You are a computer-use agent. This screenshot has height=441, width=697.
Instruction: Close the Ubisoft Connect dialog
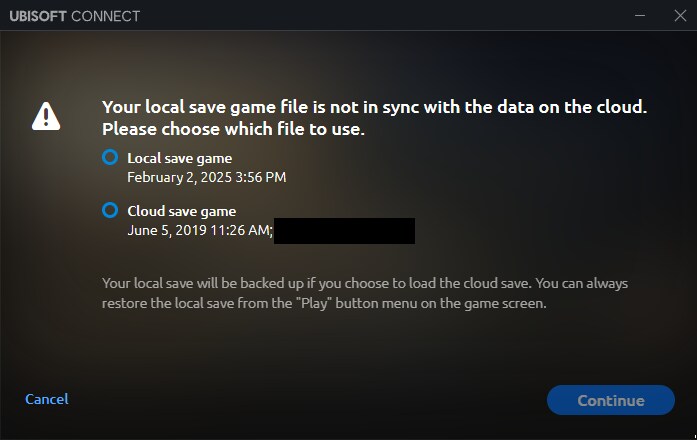(680, 16)
